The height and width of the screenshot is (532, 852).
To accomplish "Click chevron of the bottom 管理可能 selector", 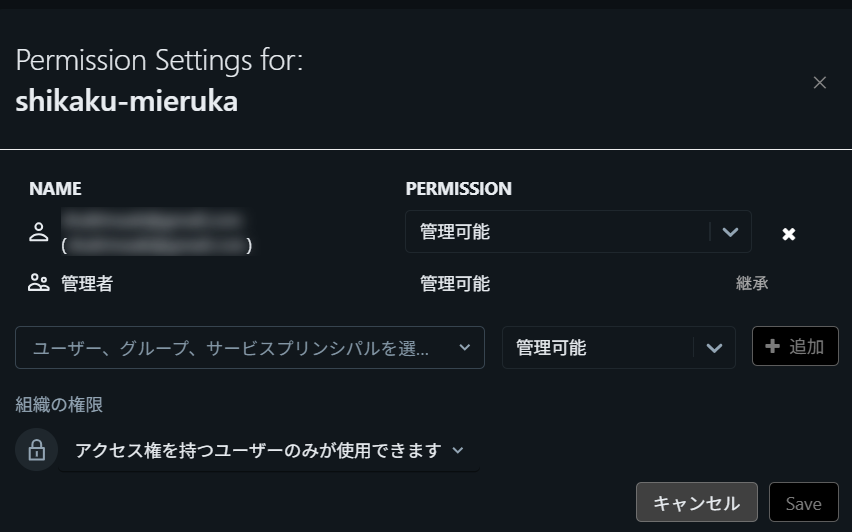I will (713, 348).
